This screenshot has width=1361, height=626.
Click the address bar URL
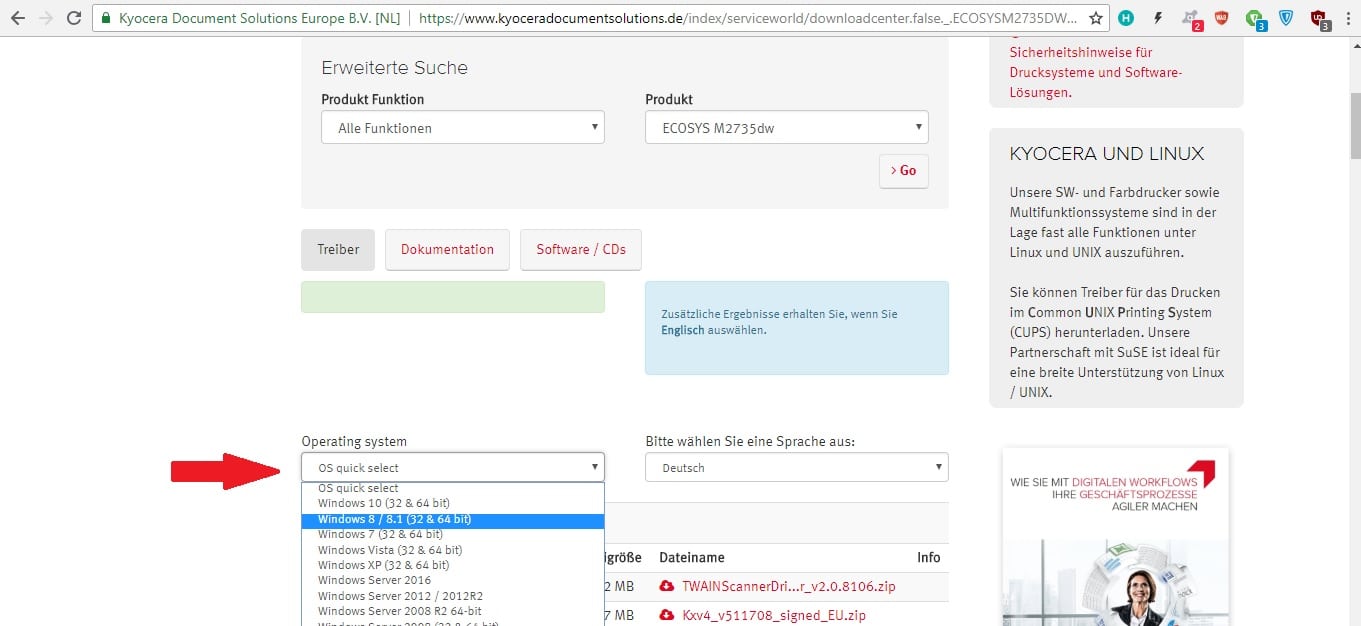747,18
